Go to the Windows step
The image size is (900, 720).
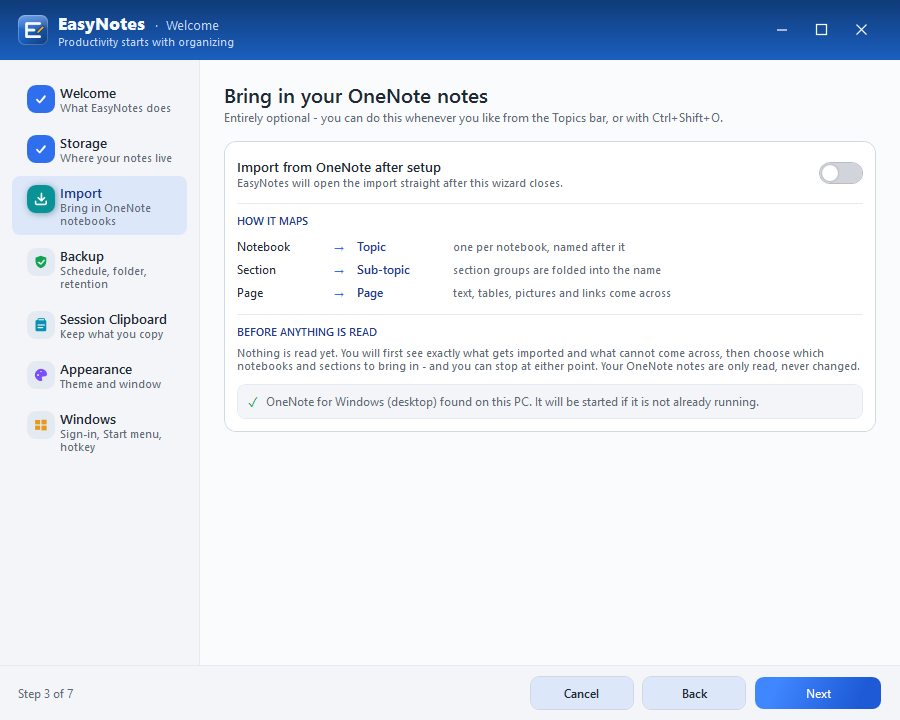tap(99, 432)
